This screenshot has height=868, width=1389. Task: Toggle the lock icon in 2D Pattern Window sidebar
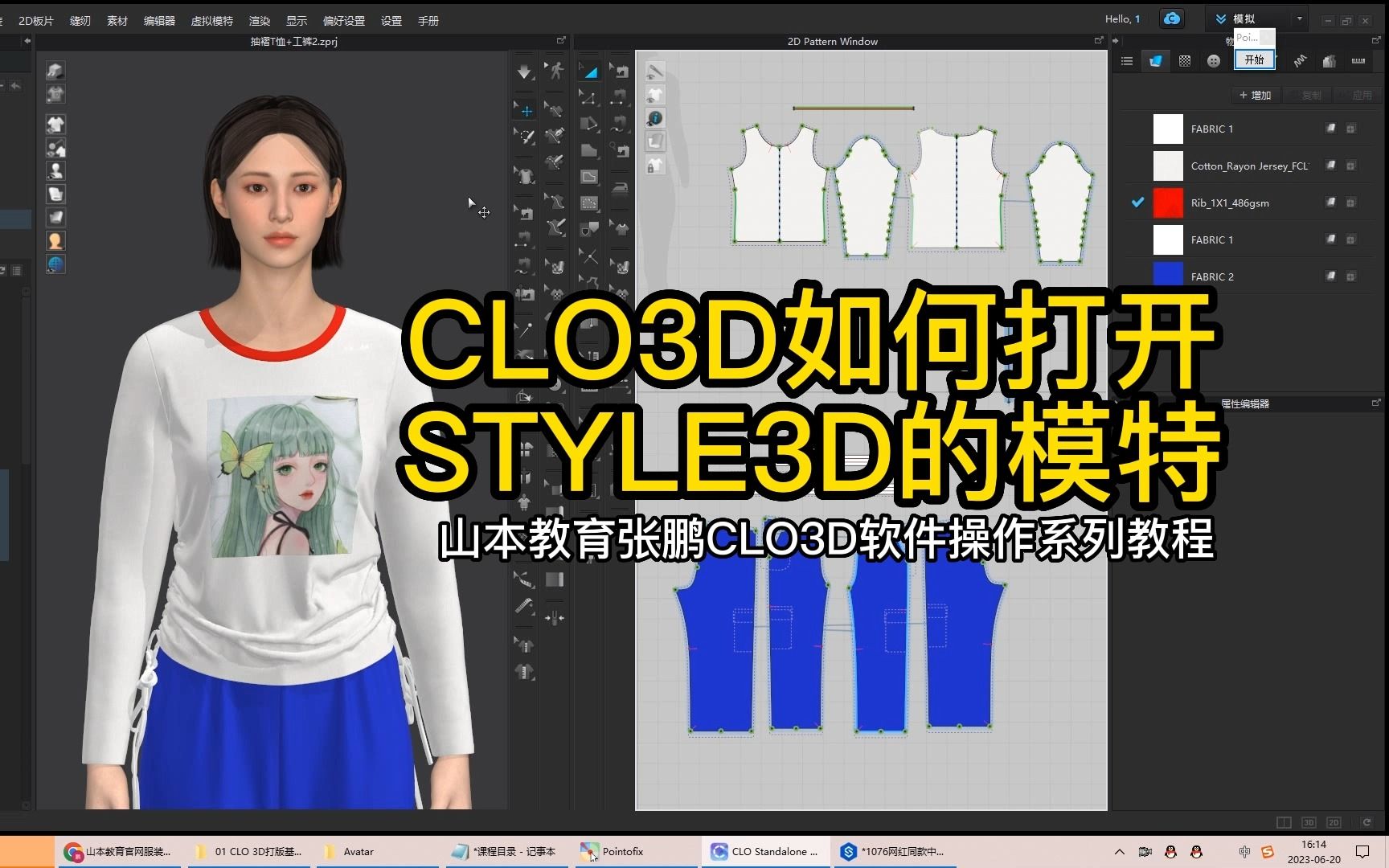[x=656, y=164]
